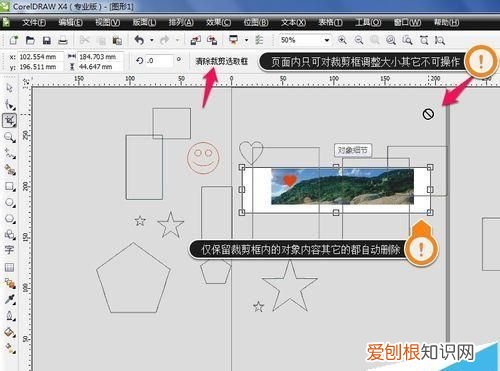Click the width field 184.703 mm
This screenshot has width=500, height=371.
(100, 57)
